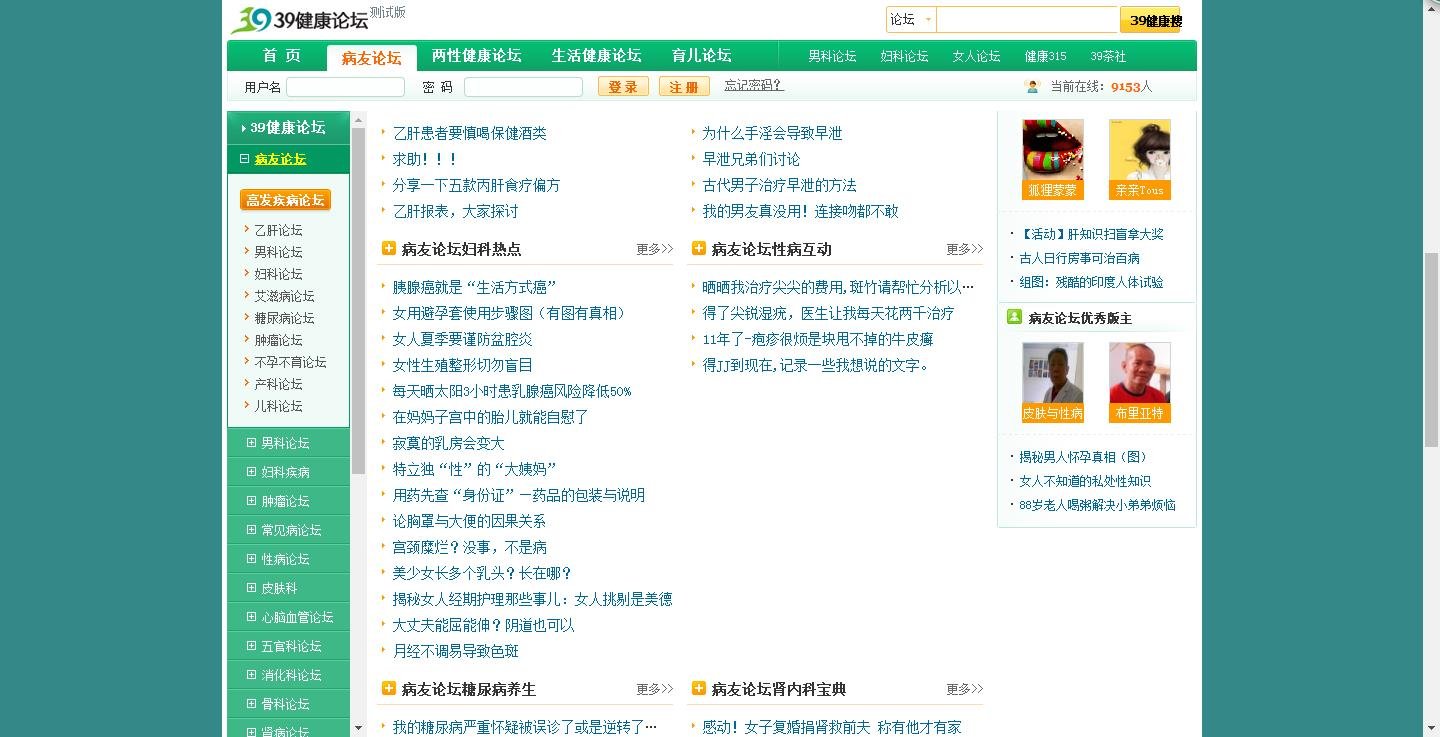1440x737 pixels.
Task: Click green user icon beside 病友论坛优秀版主
Action: coord(1014,317)
